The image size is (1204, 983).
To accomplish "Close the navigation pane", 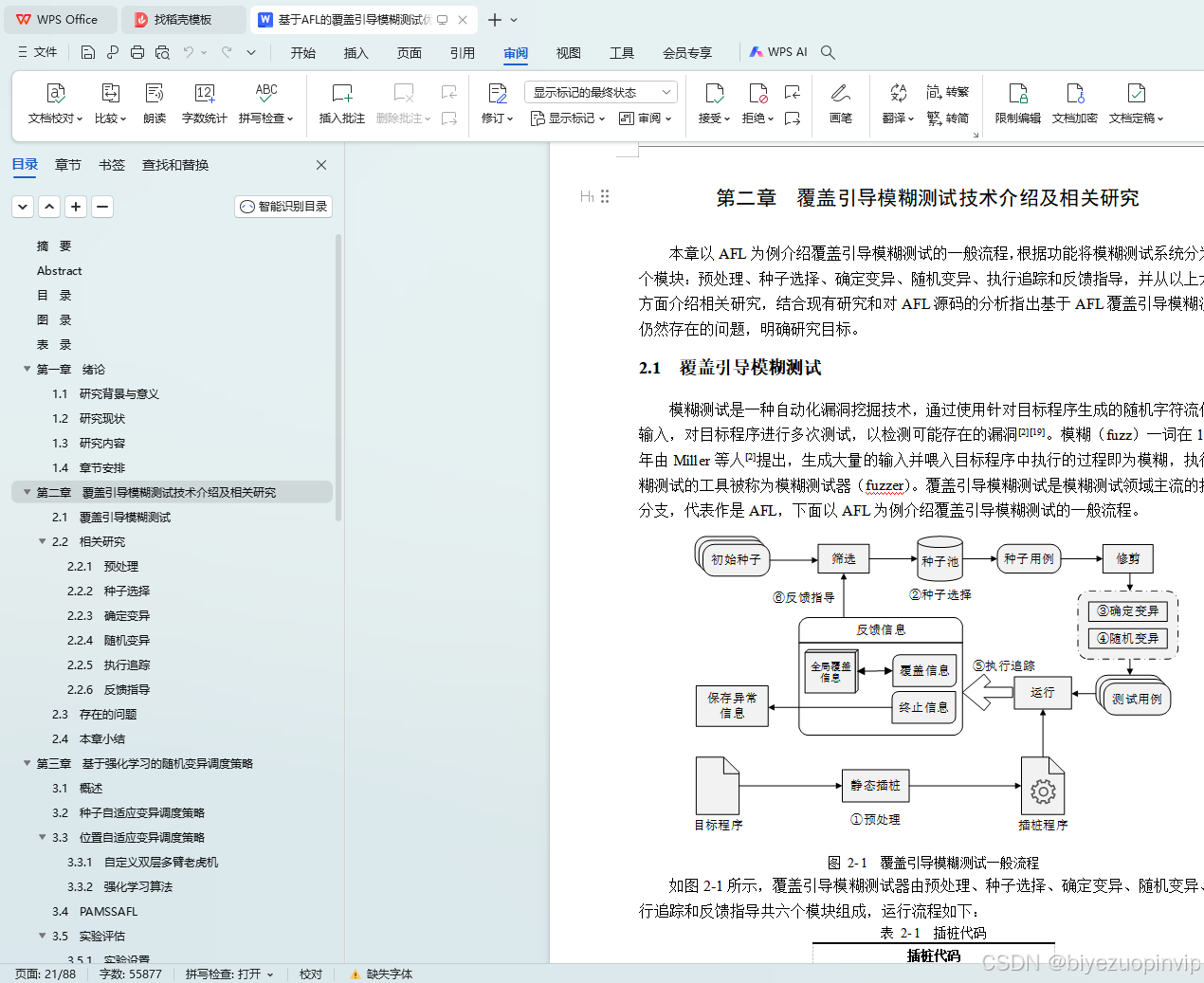I will (x=321, y=165).
